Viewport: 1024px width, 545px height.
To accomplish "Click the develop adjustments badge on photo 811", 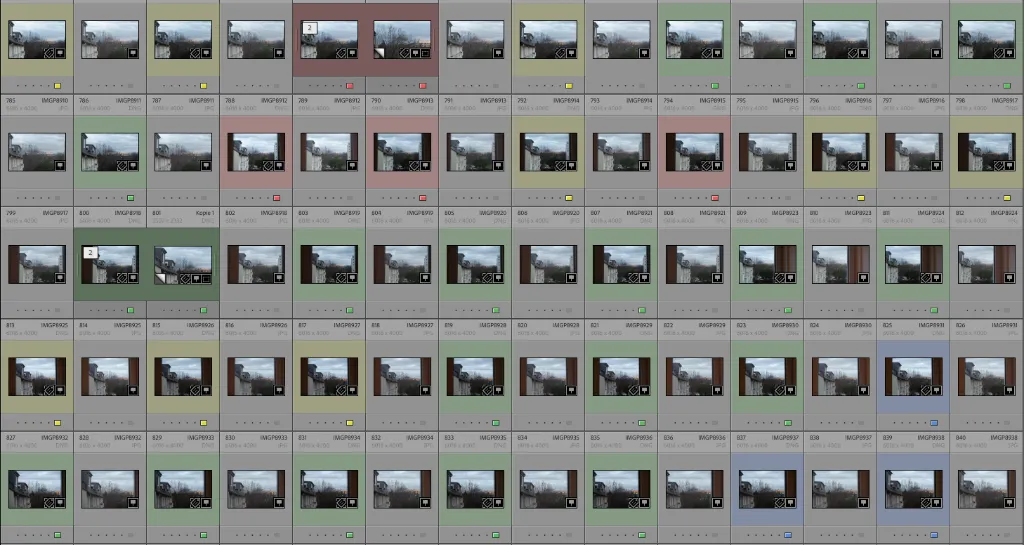I will pos(927,278).
